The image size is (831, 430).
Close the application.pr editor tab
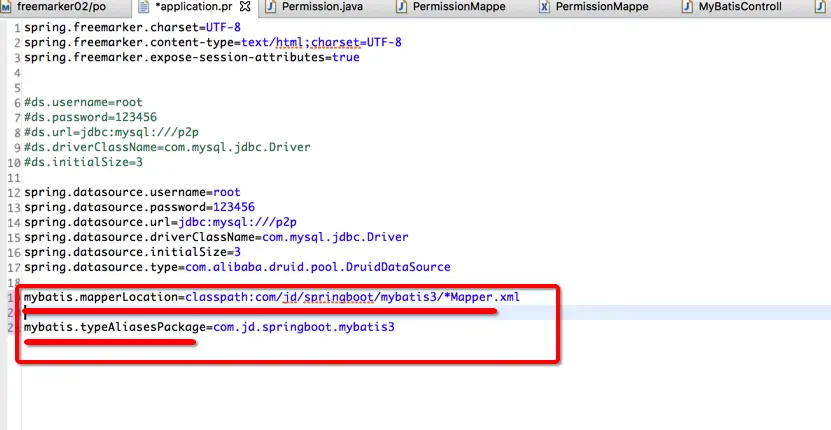tap(245, 7)
